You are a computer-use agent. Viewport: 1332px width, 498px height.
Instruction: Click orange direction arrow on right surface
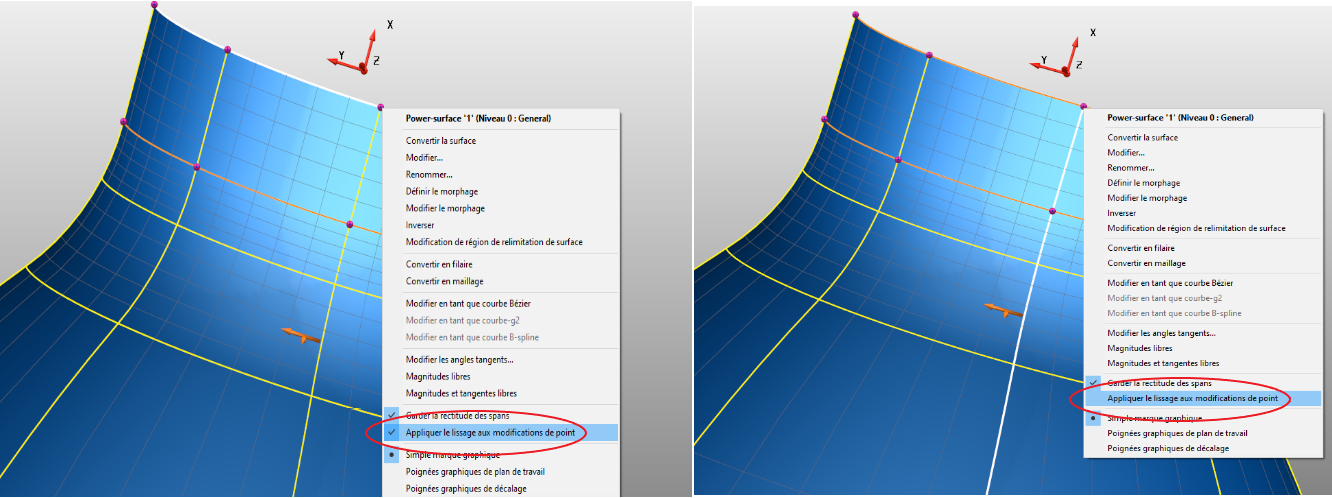point(1003,311)
